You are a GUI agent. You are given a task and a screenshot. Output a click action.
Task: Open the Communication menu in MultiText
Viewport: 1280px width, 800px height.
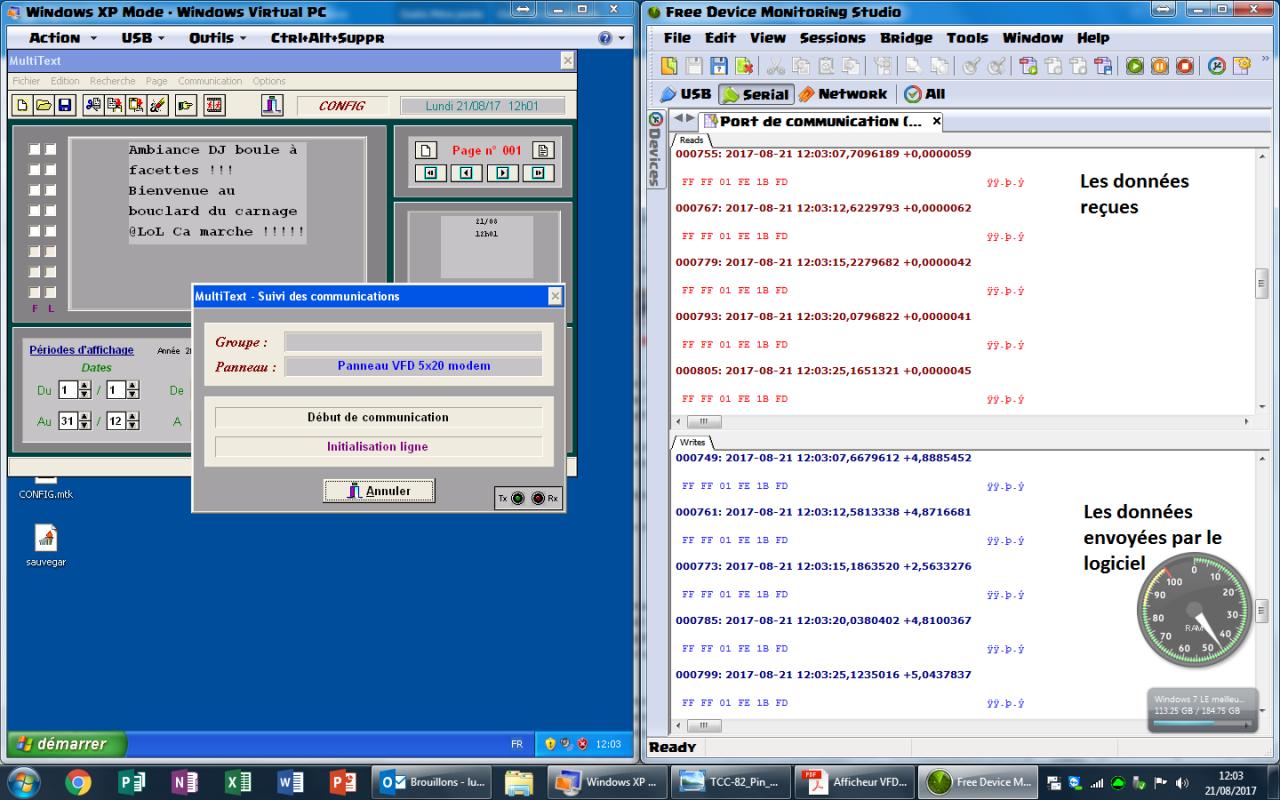tap(210, 81)
